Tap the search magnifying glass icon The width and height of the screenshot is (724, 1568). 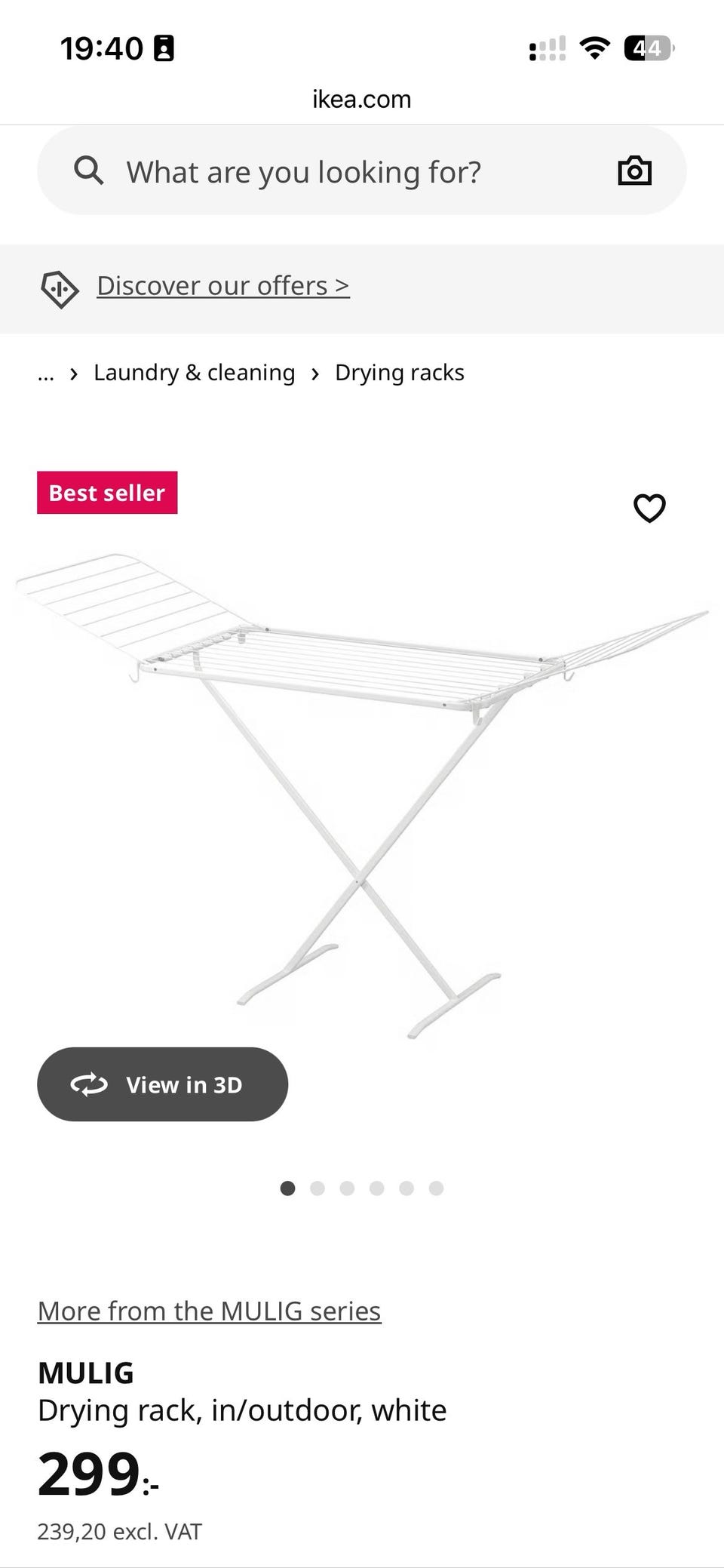[x=88, y=171]
